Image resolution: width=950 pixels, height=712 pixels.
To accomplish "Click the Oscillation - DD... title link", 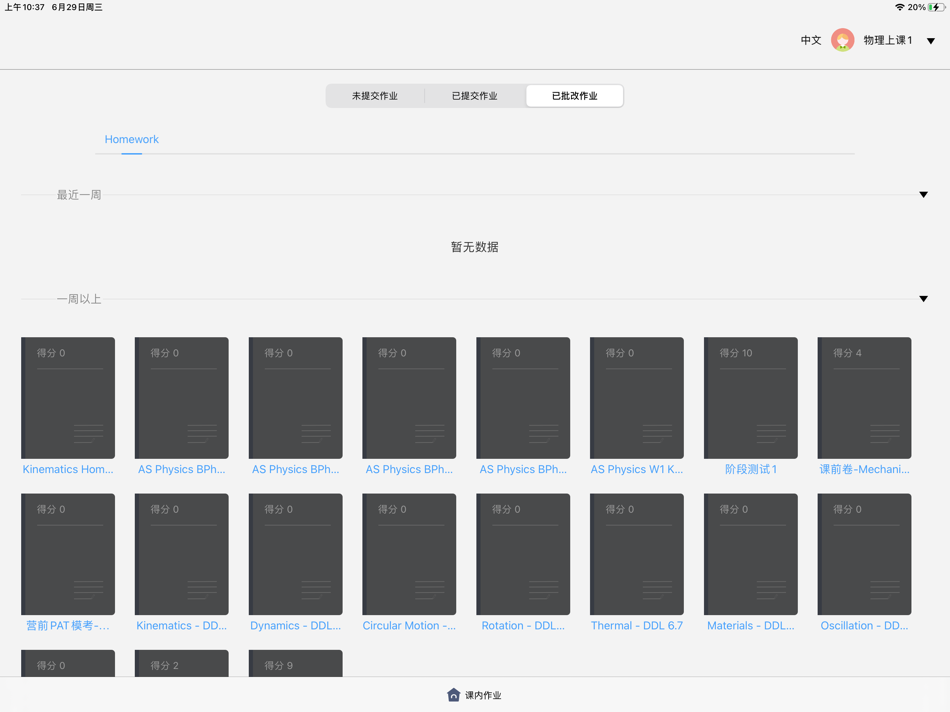I will (x=865, y=625).
